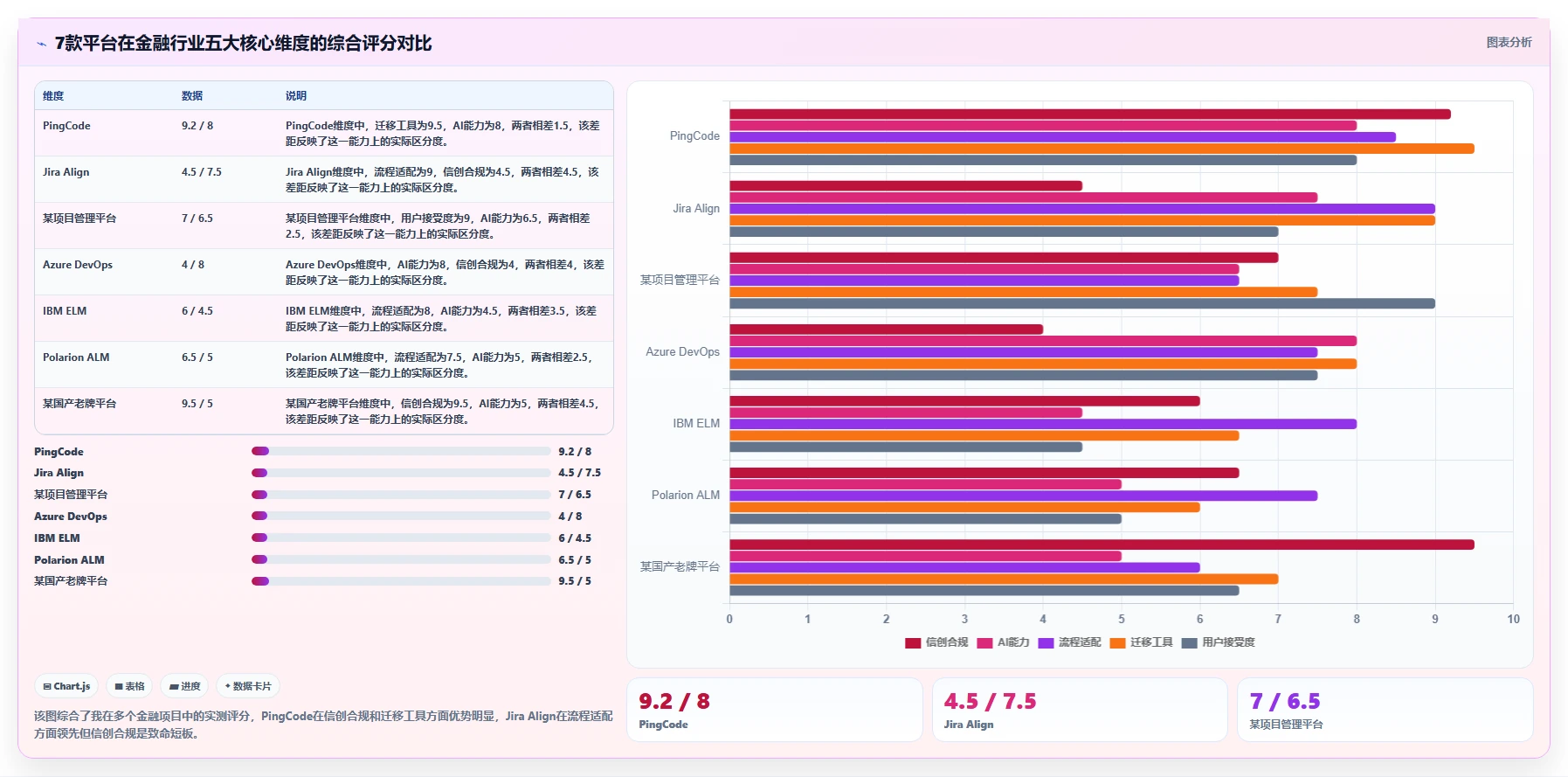Toggle the 迁移工具 legend swatch

tap(1117, 642)
